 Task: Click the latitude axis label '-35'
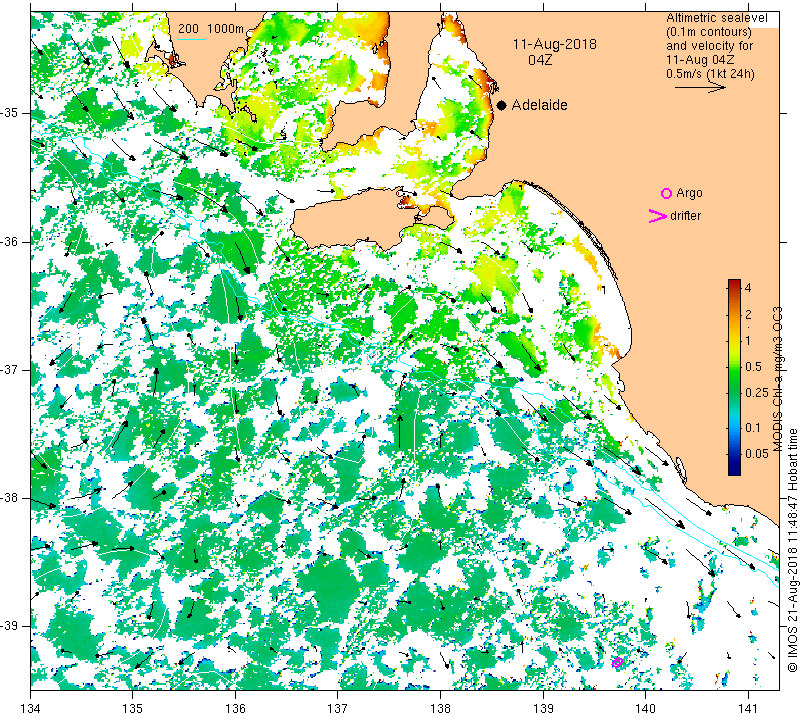10,113
